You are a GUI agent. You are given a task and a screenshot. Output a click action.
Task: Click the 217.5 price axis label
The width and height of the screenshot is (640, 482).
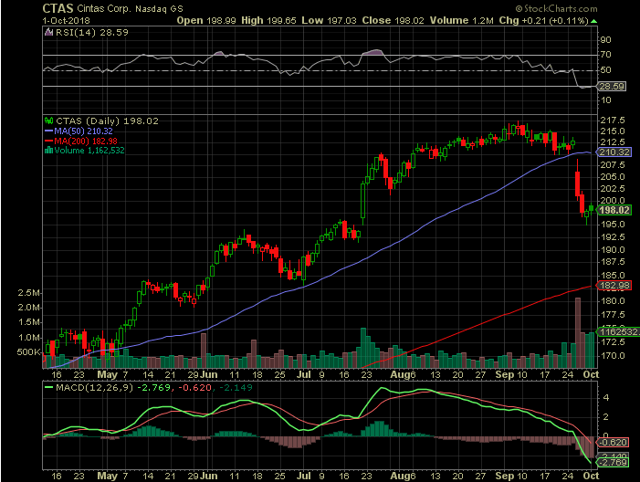(612, 120)
